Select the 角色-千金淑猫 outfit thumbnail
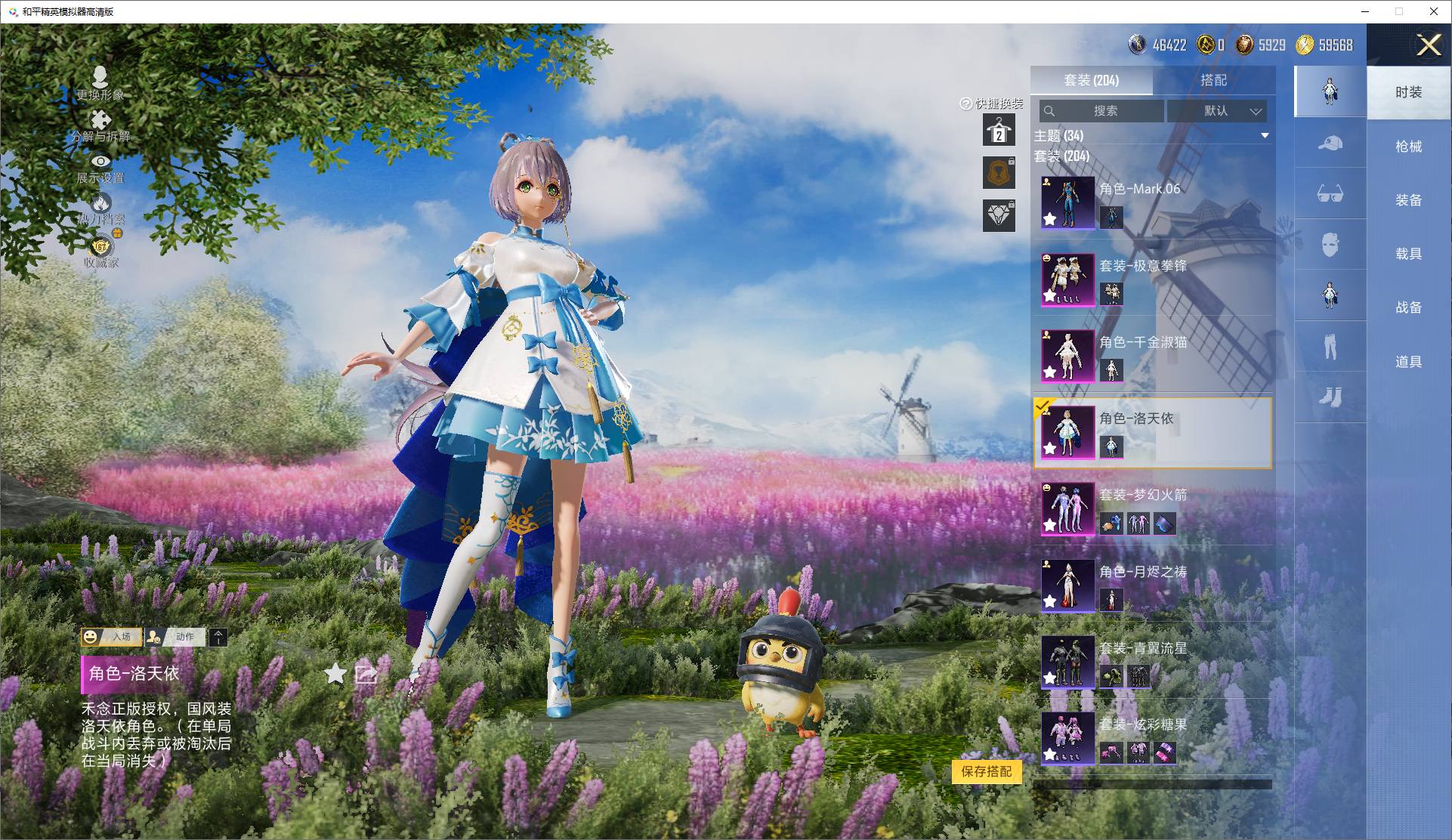Viewport: 1452px width, 840px height. tap(1068, 356)
